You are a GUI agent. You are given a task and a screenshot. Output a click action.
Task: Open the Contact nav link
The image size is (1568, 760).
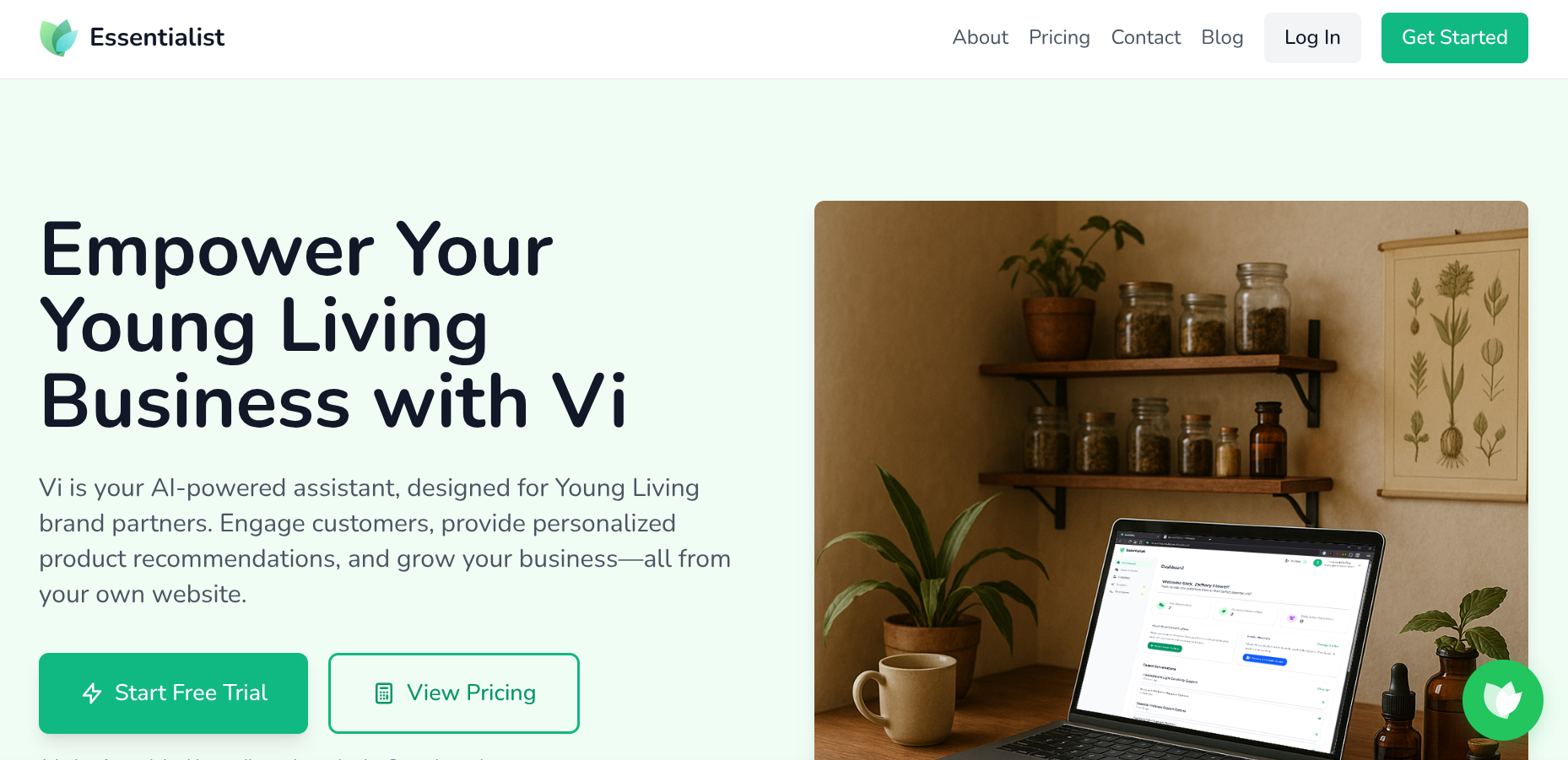click(x=1145, y=38)
